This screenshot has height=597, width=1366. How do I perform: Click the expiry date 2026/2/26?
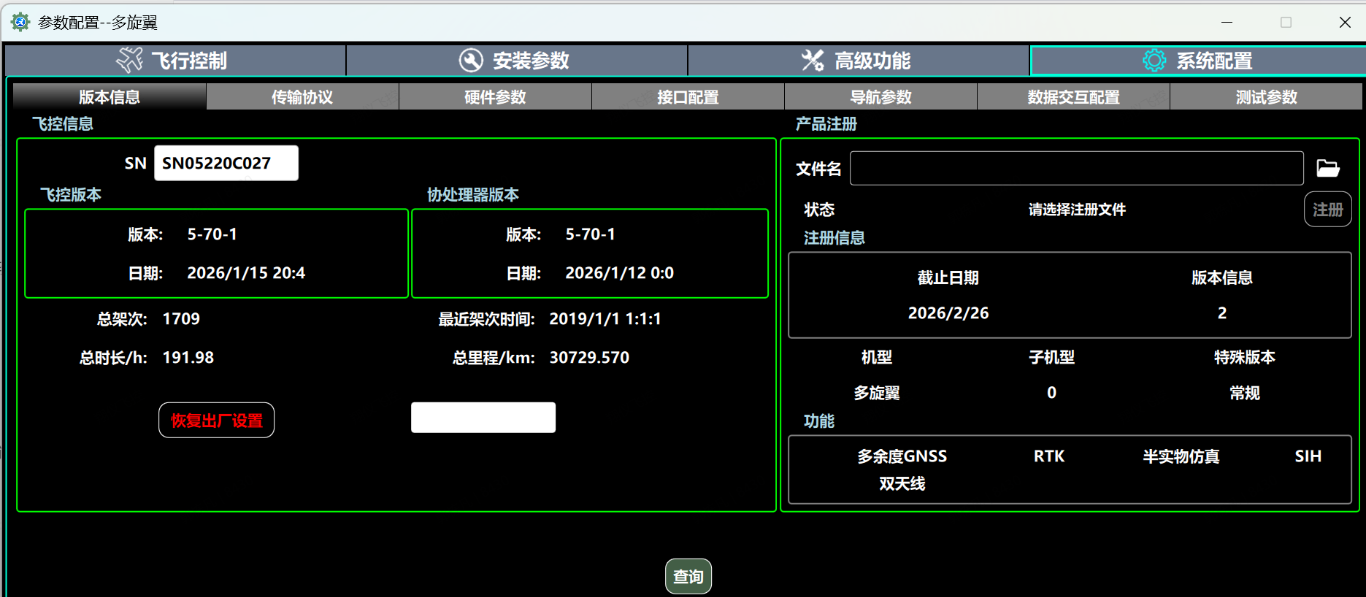[948, 313]
